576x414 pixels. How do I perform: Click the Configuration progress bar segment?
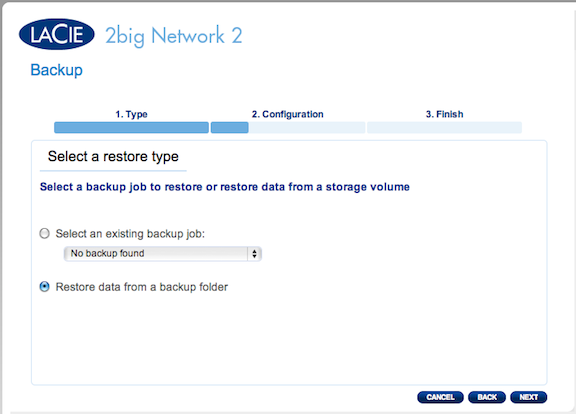(x=288, y=127)
